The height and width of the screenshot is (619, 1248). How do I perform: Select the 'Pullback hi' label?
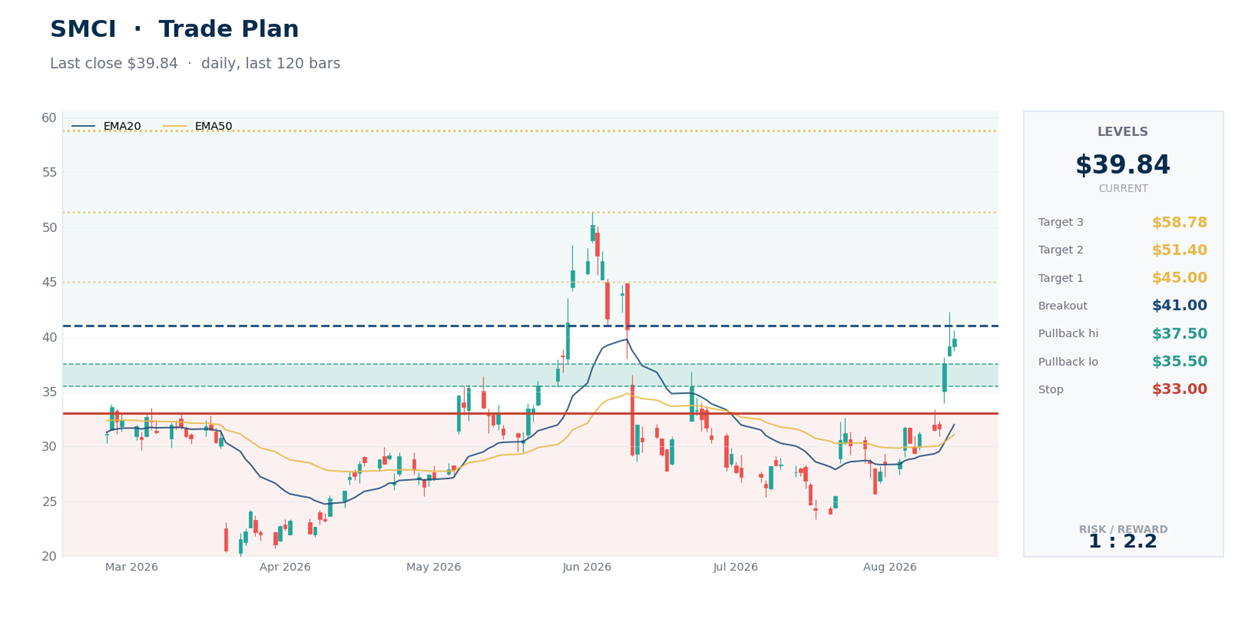tap(1068, 334)
